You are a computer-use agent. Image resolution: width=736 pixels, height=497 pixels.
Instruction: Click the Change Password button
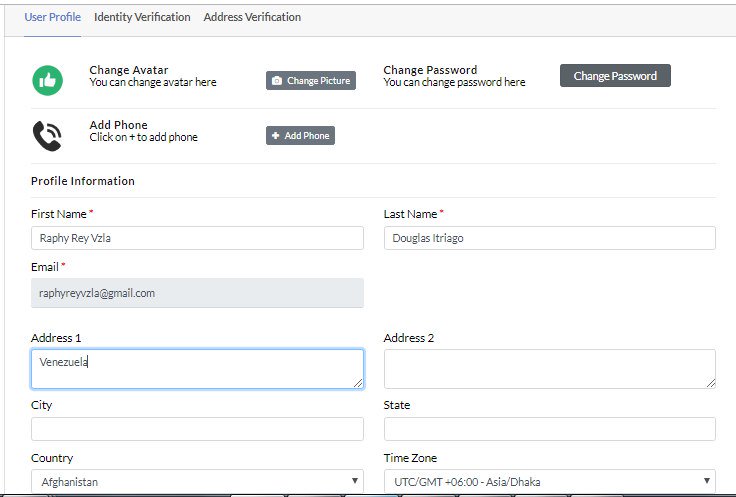pos(615,76)
